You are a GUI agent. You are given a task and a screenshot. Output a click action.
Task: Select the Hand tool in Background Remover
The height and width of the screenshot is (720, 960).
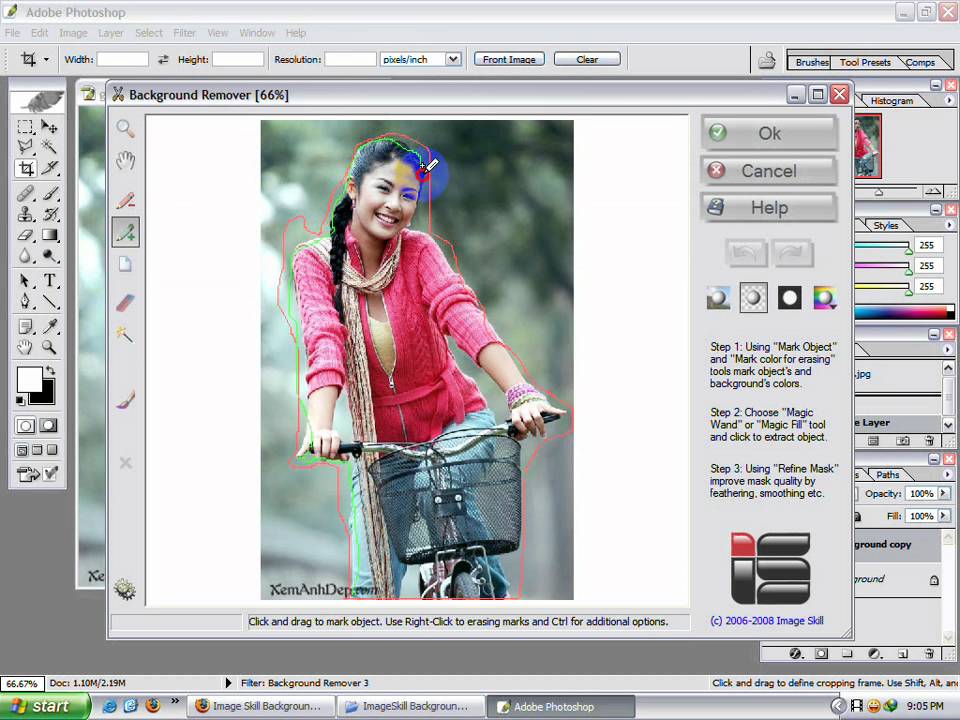point(126,161)
